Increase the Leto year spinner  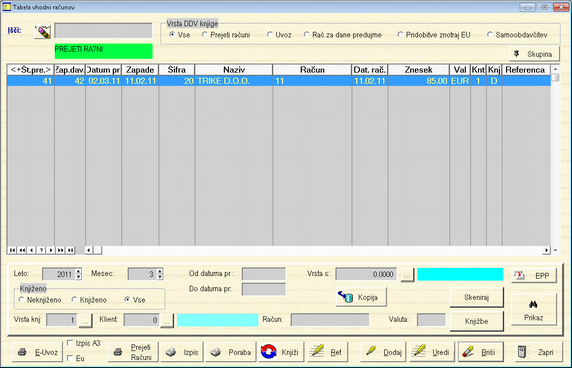click(78, 271)
